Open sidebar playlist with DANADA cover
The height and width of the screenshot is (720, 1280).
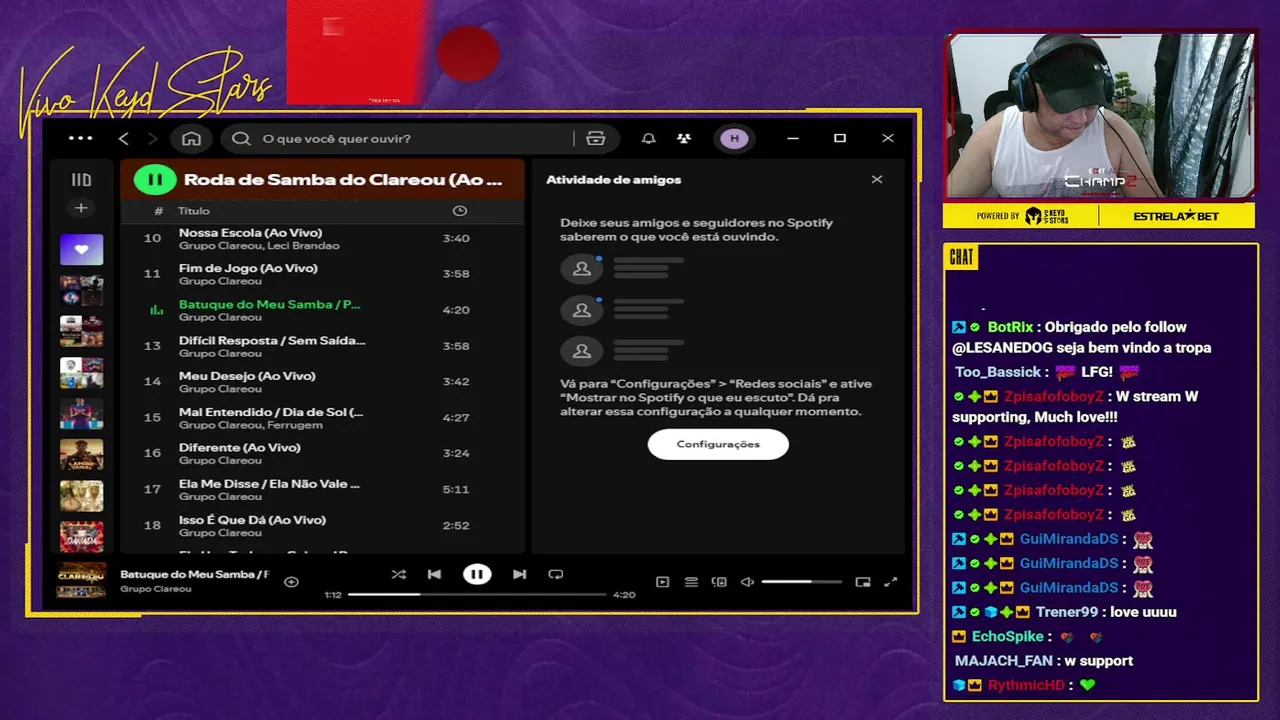tap(81, 537)
